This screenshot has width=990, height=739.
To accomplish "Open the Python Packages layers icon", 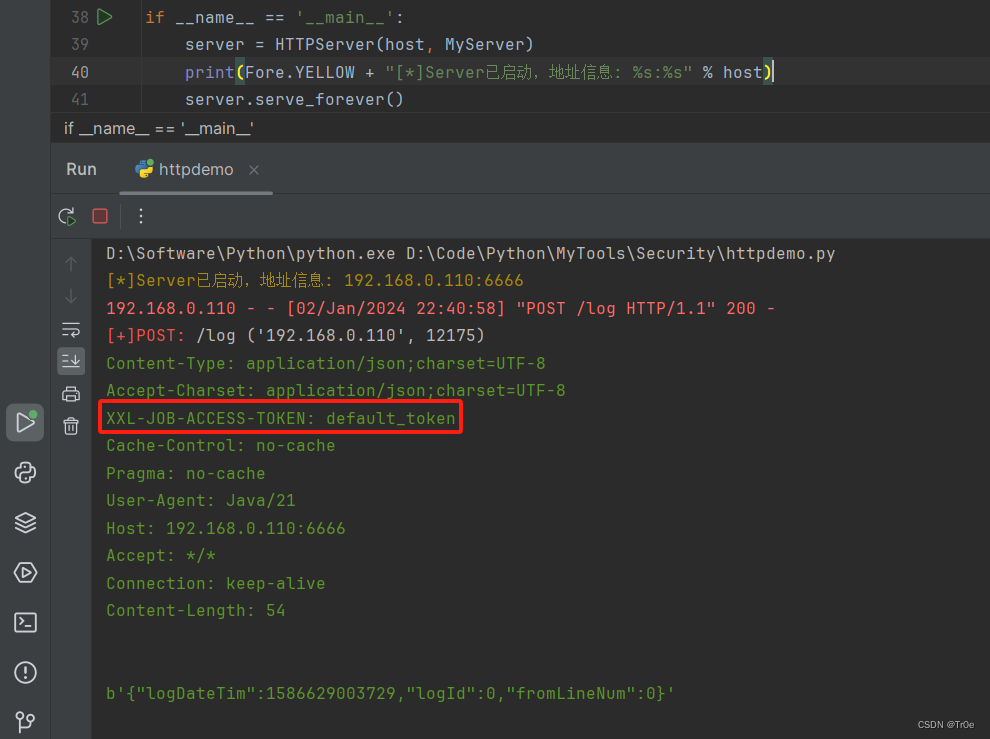I will (x=25, y=522).
